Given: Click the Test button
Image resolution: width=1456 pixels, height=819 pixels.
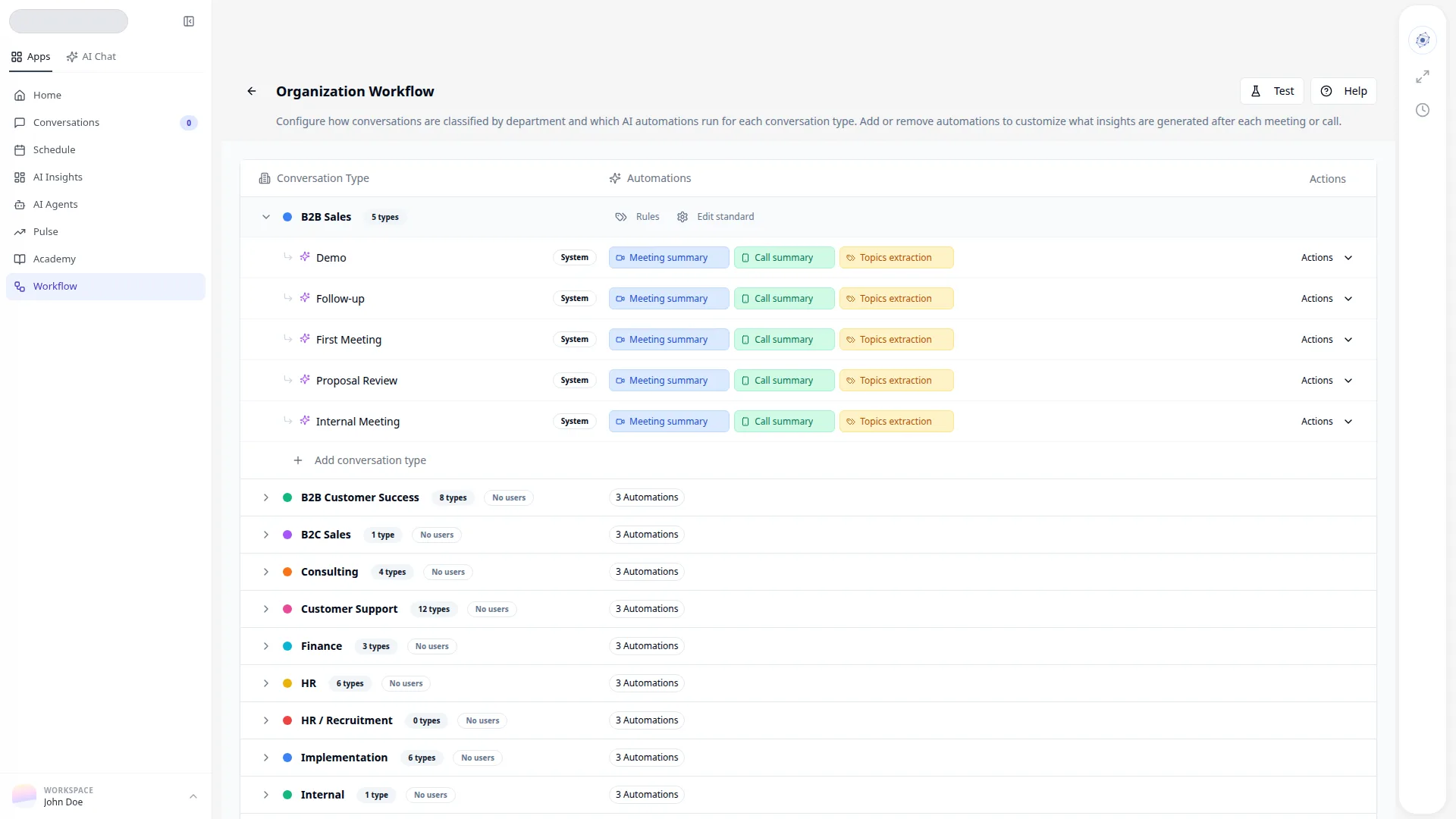Looking at the screenshot, I should (1272, 91).
